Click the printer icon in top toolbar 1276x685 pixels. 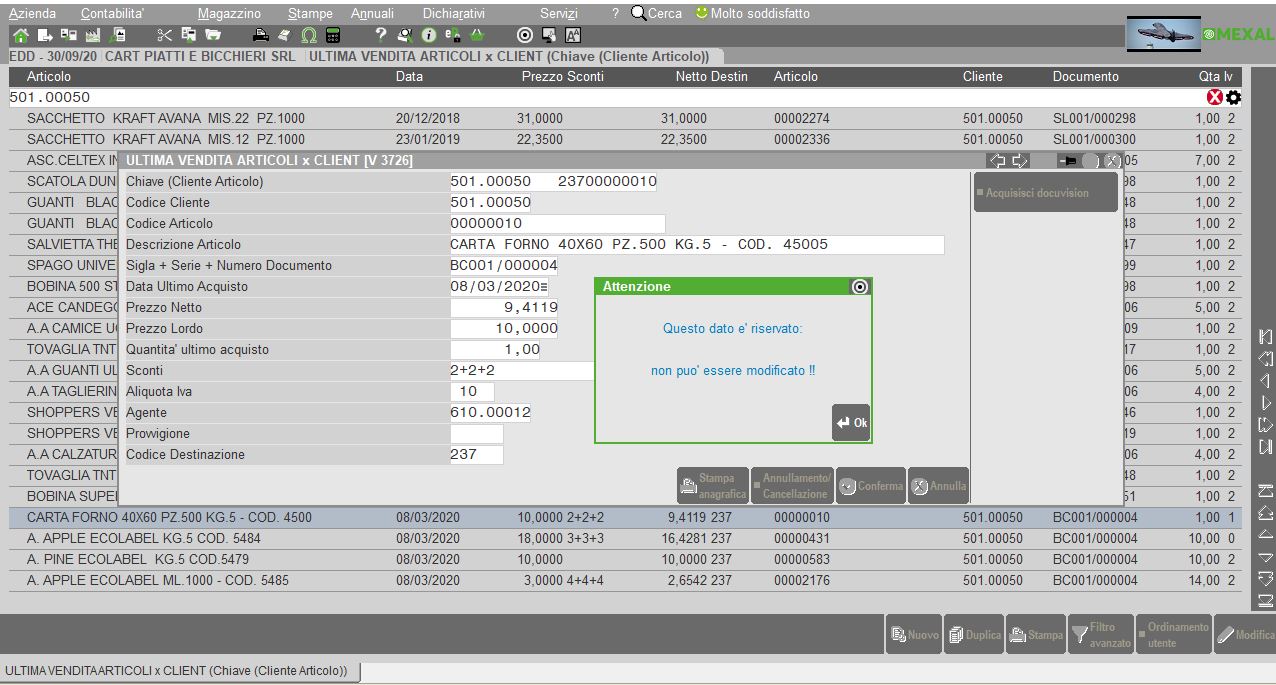pyautogui.click(x=261, y=35)
